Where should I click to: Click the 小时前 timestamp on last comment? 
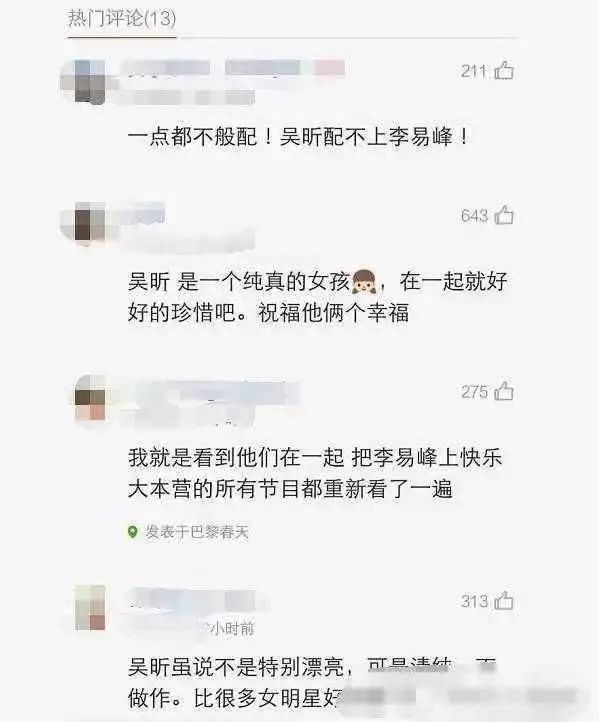[x=232, y=628]
